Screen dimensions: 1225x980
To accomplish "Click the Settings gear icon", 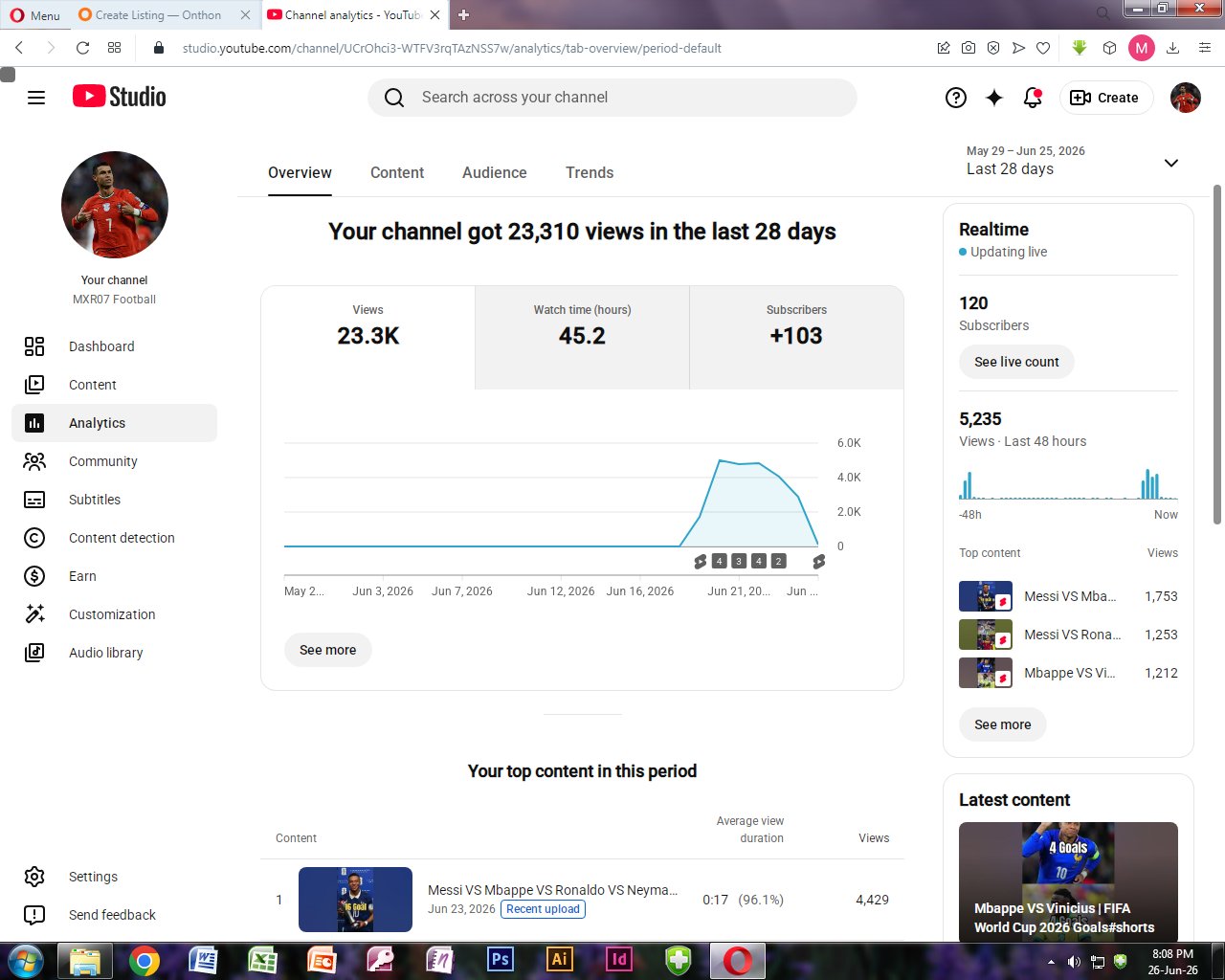I will click(34, 877).
